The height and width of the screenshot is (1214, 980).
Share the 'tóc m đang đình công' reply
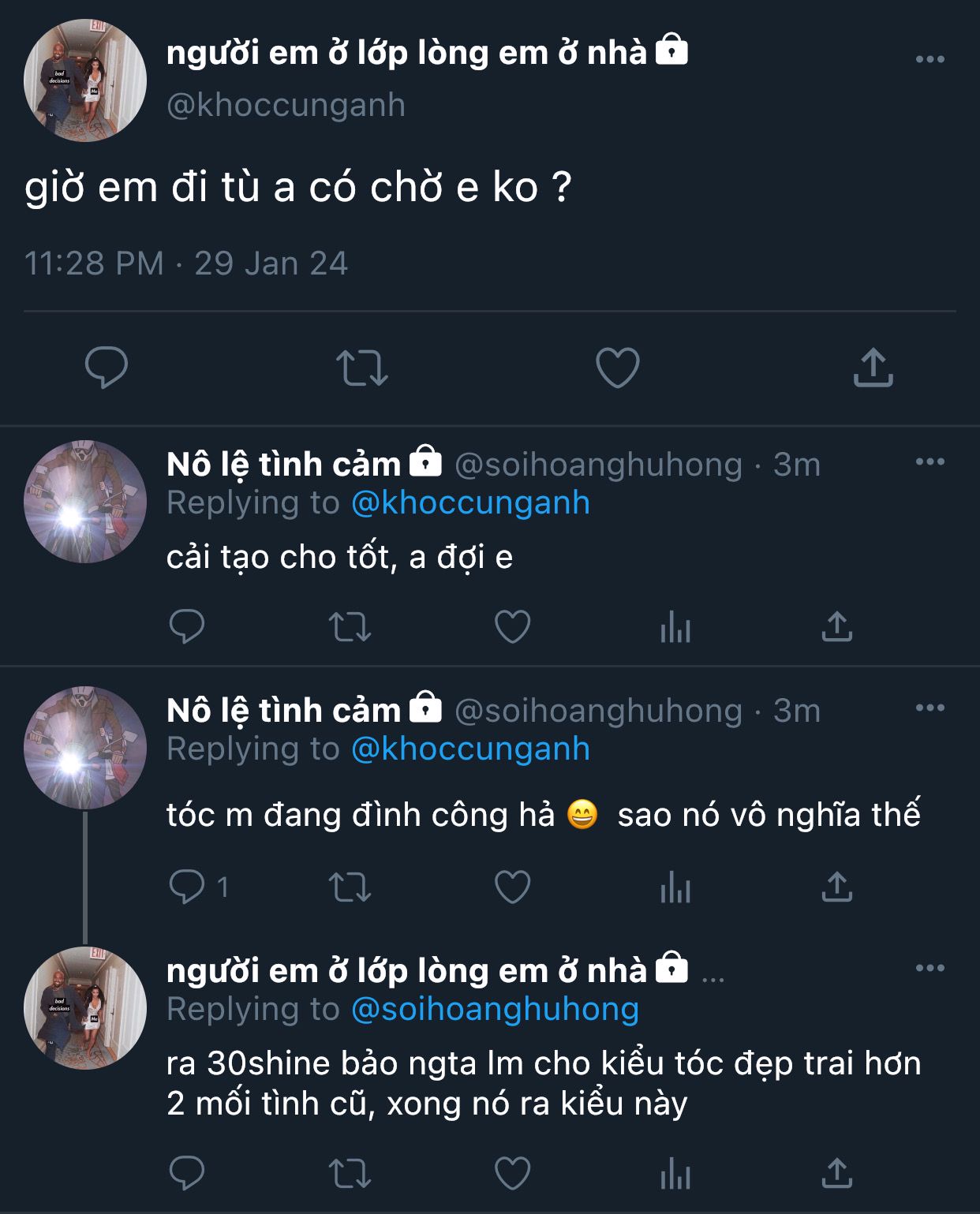coord(836,887)
